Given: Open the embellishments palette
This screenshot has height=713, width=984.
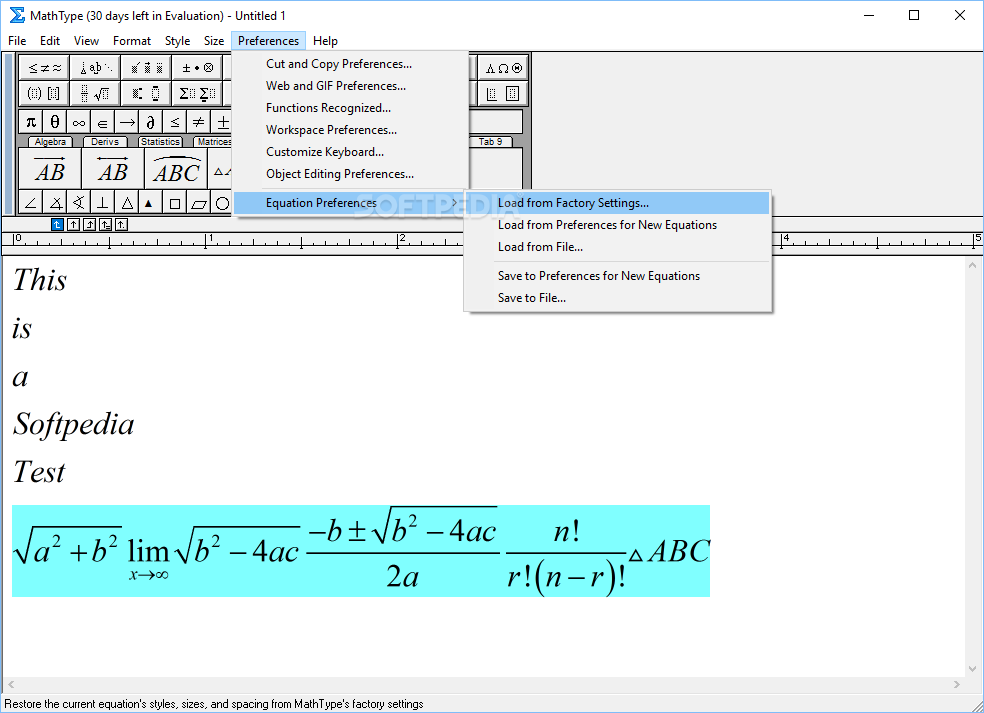Looking at the screenshot, I should (x=146, y=68).
